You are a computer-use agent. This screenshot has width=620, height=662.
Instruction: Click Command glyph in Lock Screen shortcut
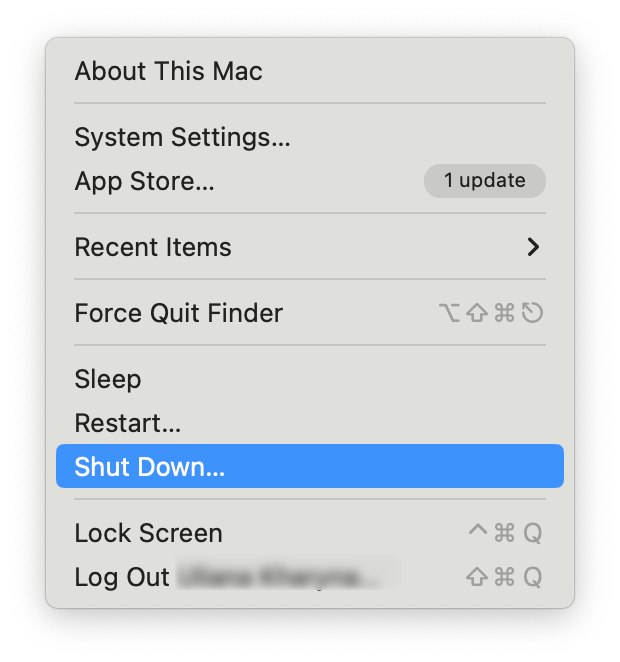click(x=505, y=533)
